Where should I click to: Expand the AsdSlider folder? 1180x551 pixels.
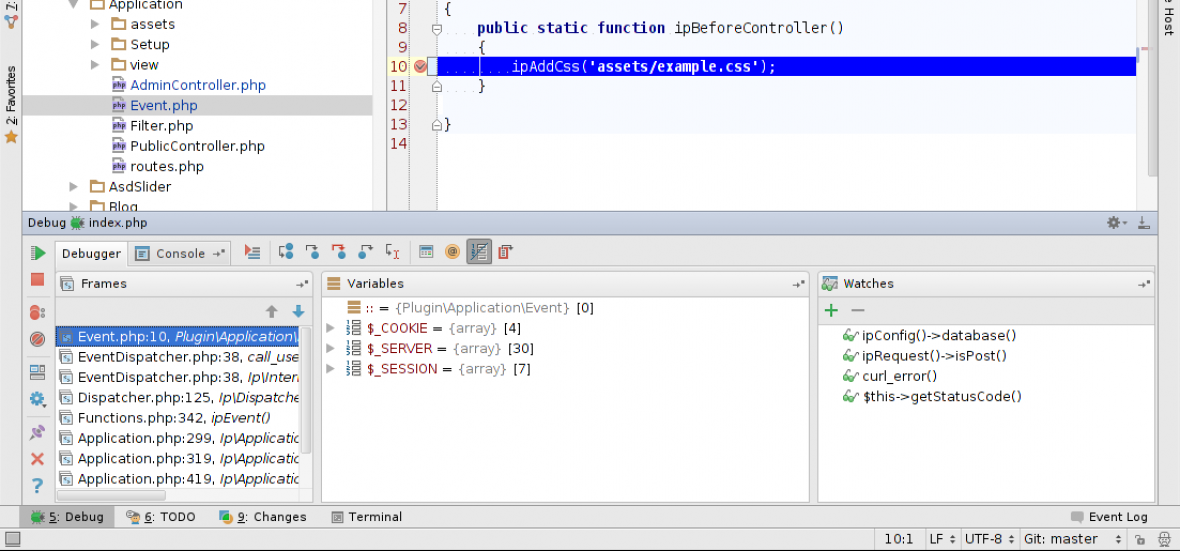tap(74, 187)
